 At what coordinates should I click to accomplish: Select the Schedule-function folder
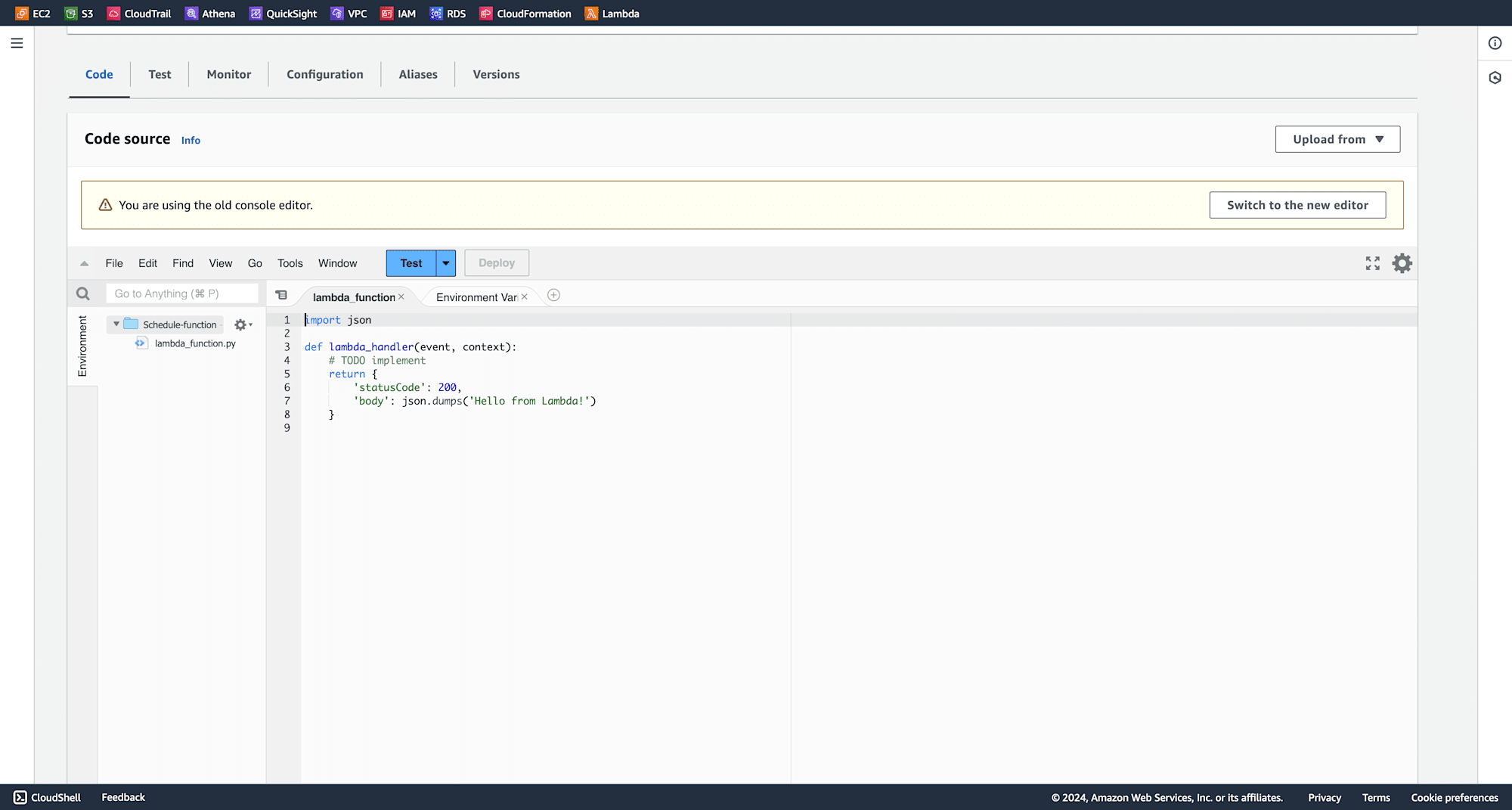[180, 324]
